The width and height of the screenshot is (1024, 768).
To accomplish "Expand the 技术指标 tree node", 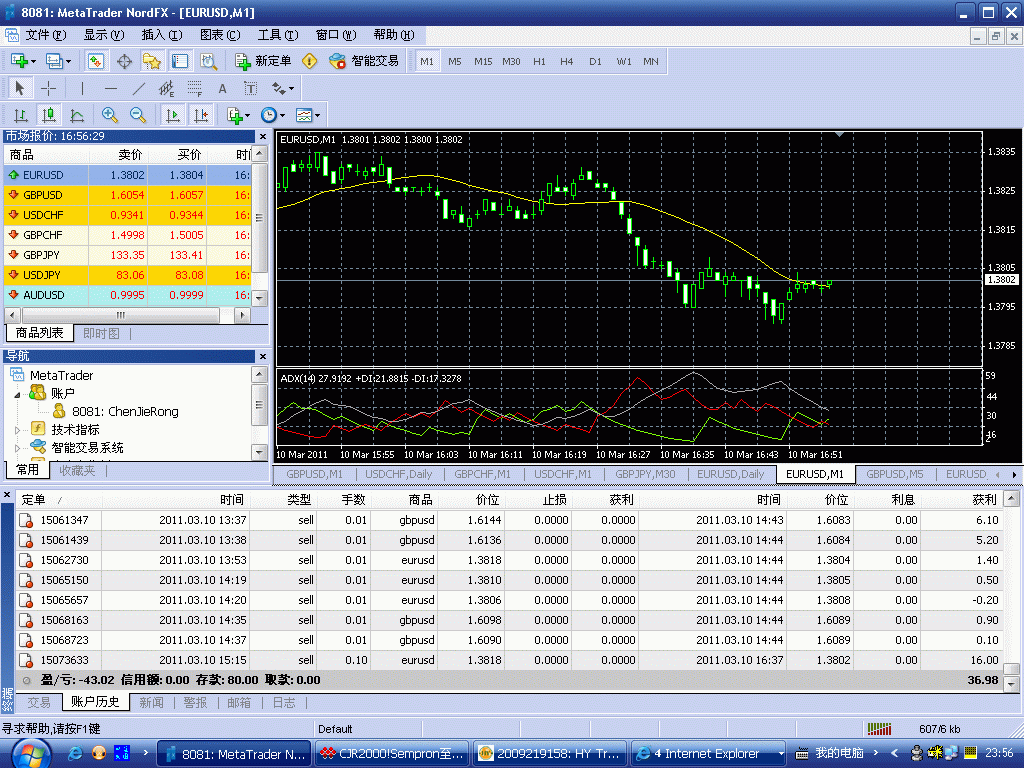I will [17, 429].
